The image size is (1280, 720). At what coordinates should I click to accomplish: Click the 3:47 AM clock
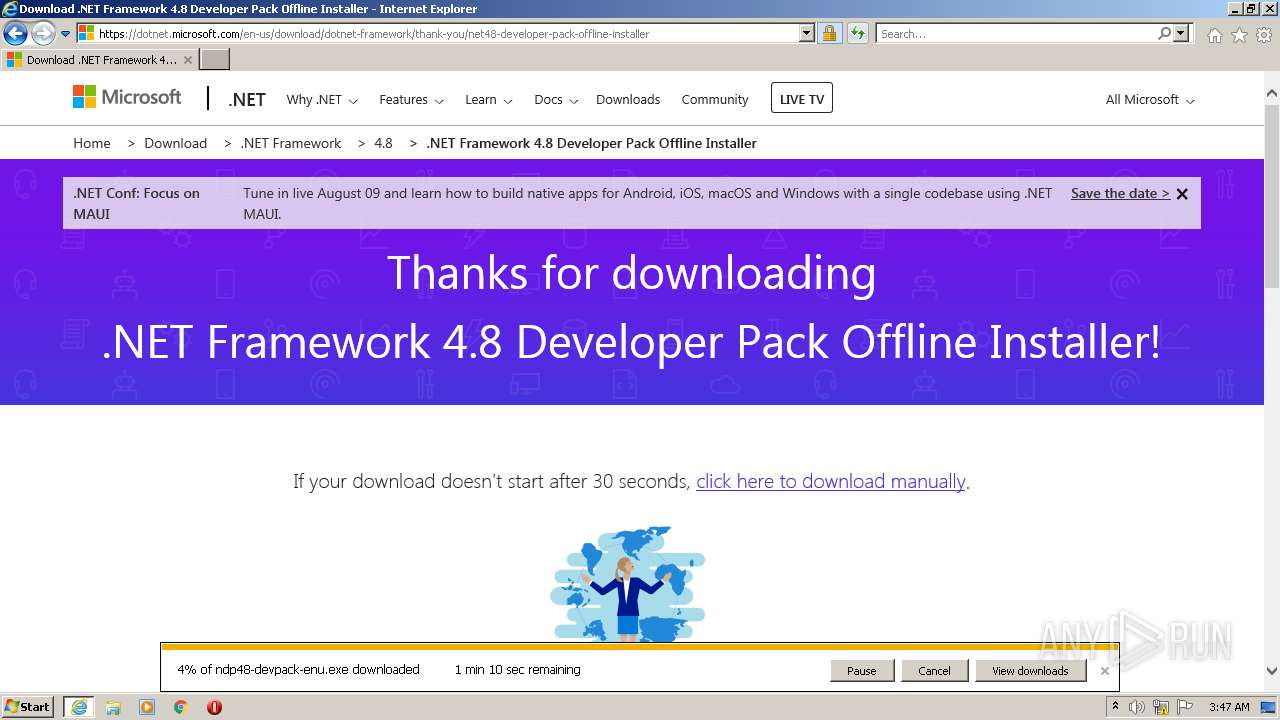point(1229,707)
